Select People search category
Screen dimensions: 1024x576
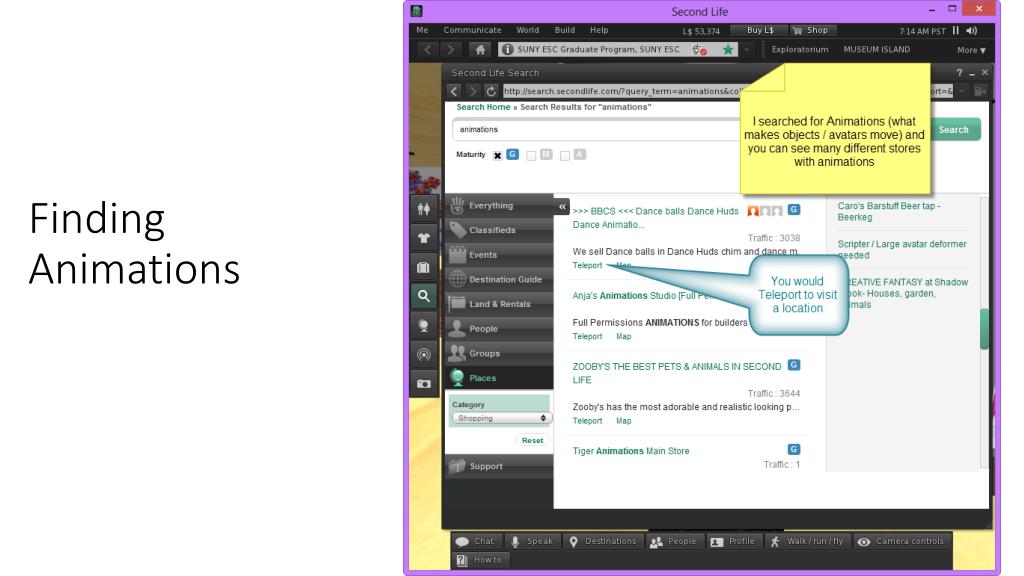[x=499, y=329]
